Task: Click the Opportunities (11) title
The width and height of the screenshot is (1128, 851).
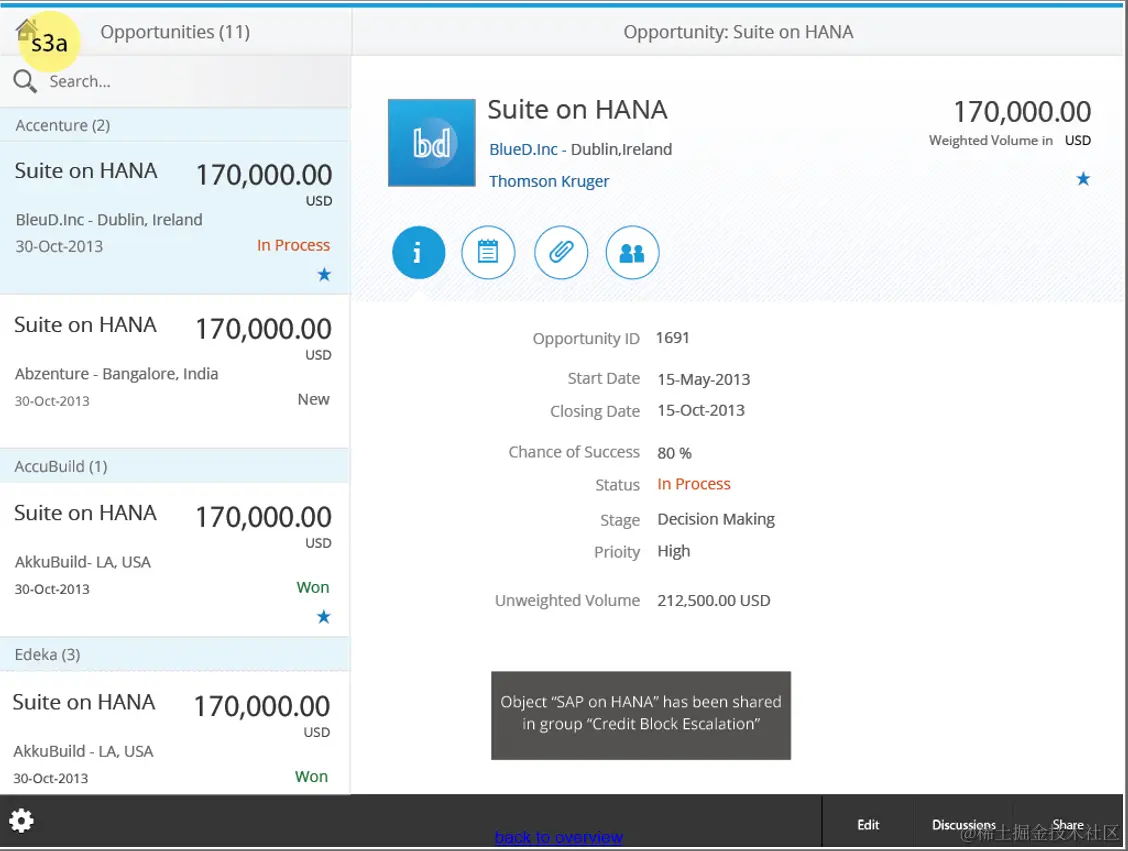Action: 175,32
